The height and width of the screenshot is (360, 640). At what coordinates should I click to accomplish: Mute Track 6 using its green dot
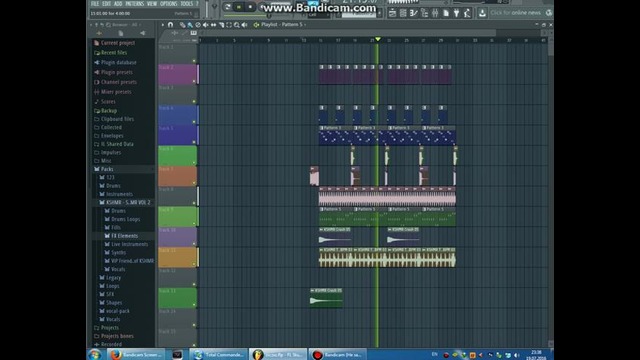pos(194,162)
